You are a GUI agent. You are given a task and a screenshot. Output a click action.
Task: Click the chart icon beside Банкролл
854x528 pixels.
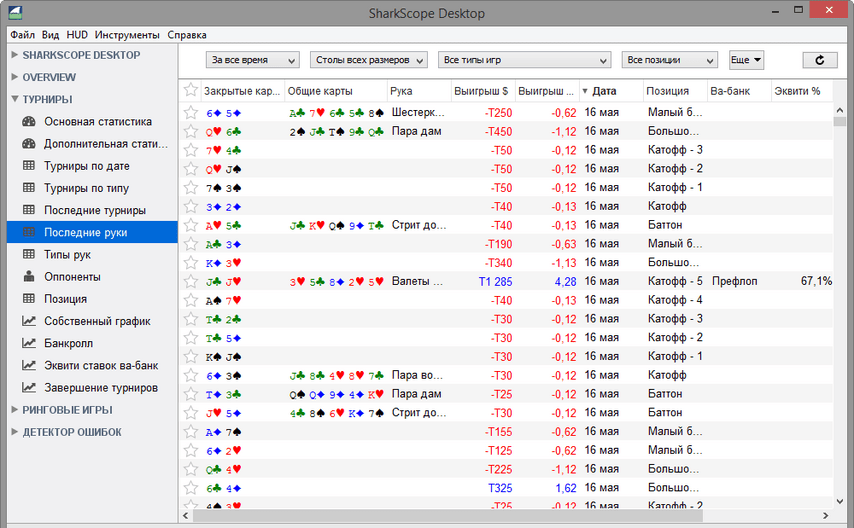29,343
